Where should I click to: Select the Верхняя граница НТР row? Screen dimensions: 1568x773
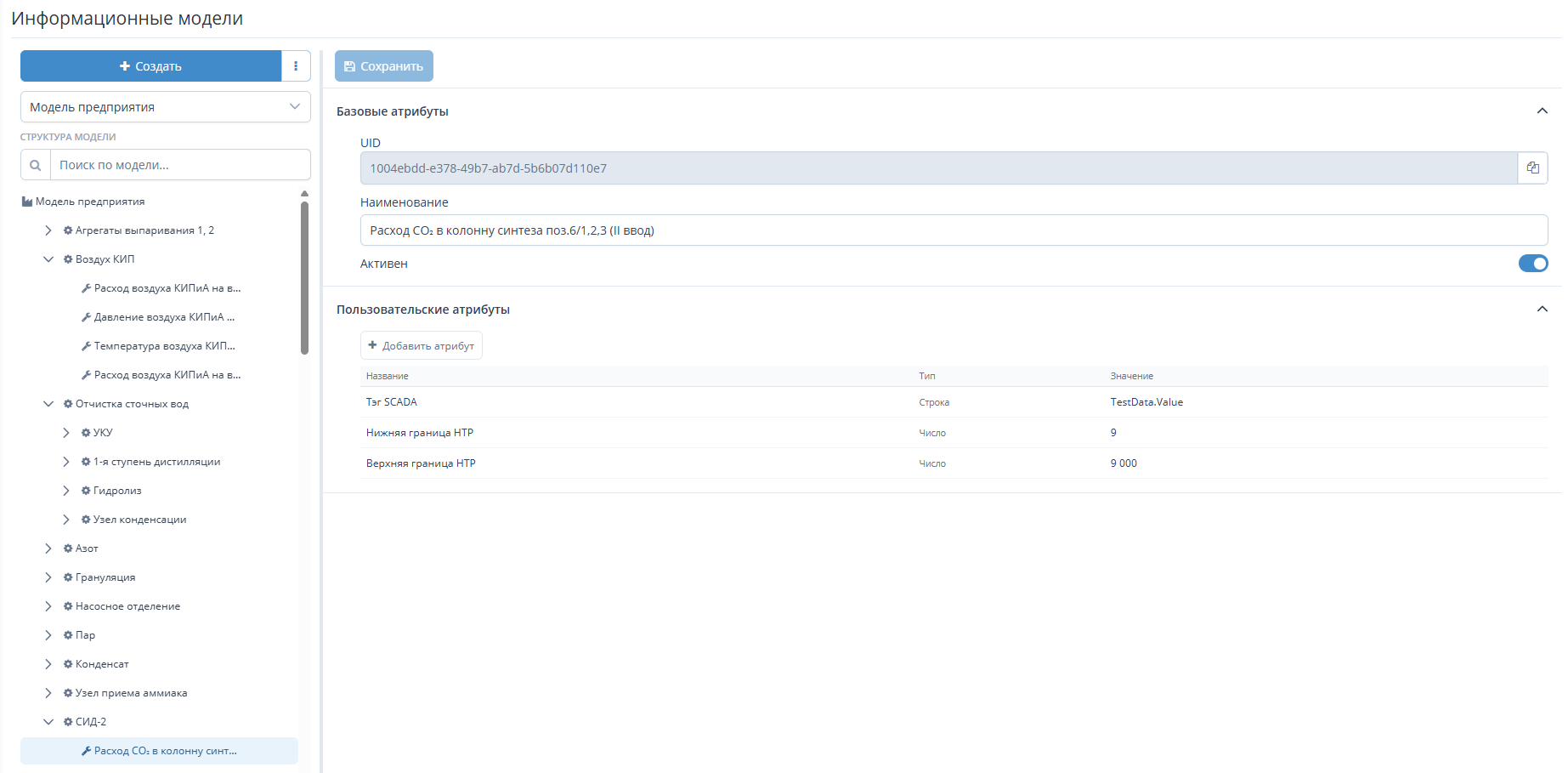coord(954,463)
